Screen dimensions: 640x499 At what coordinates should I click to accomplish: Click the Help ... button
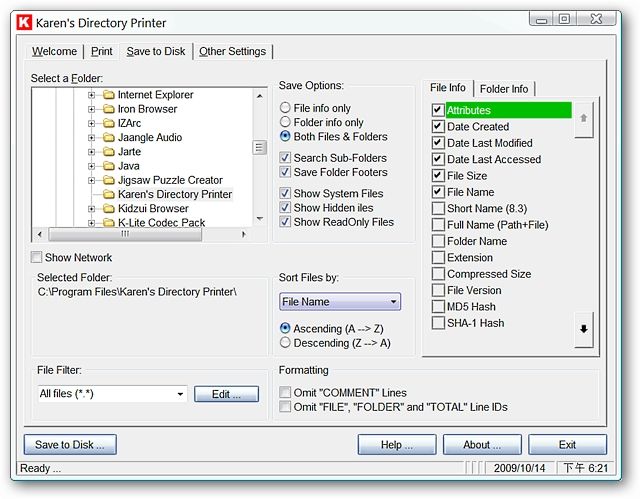tap(397, 444)
